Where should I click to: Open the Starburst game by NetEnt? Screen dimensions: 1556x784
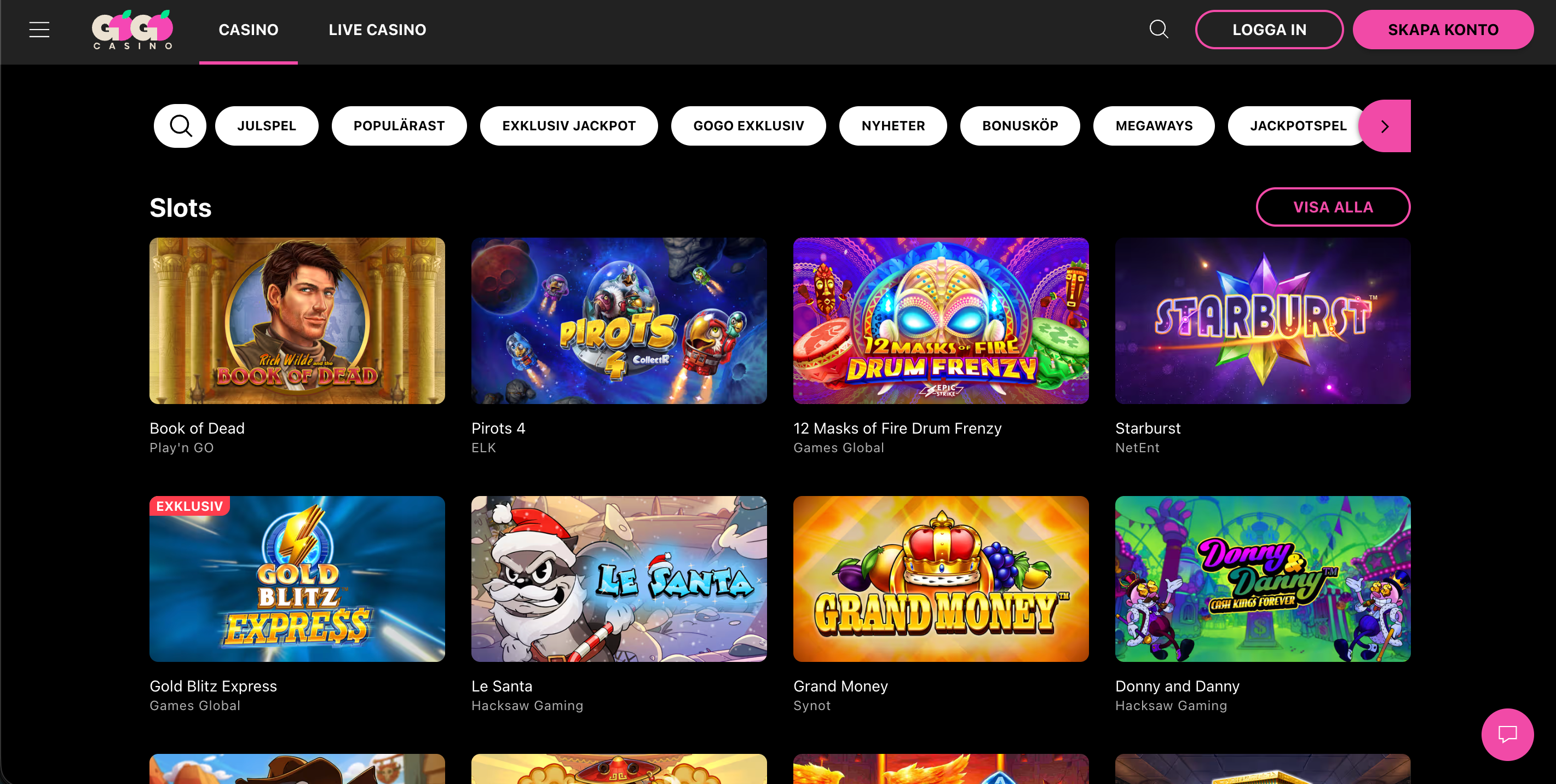(x=1262, y=321)
